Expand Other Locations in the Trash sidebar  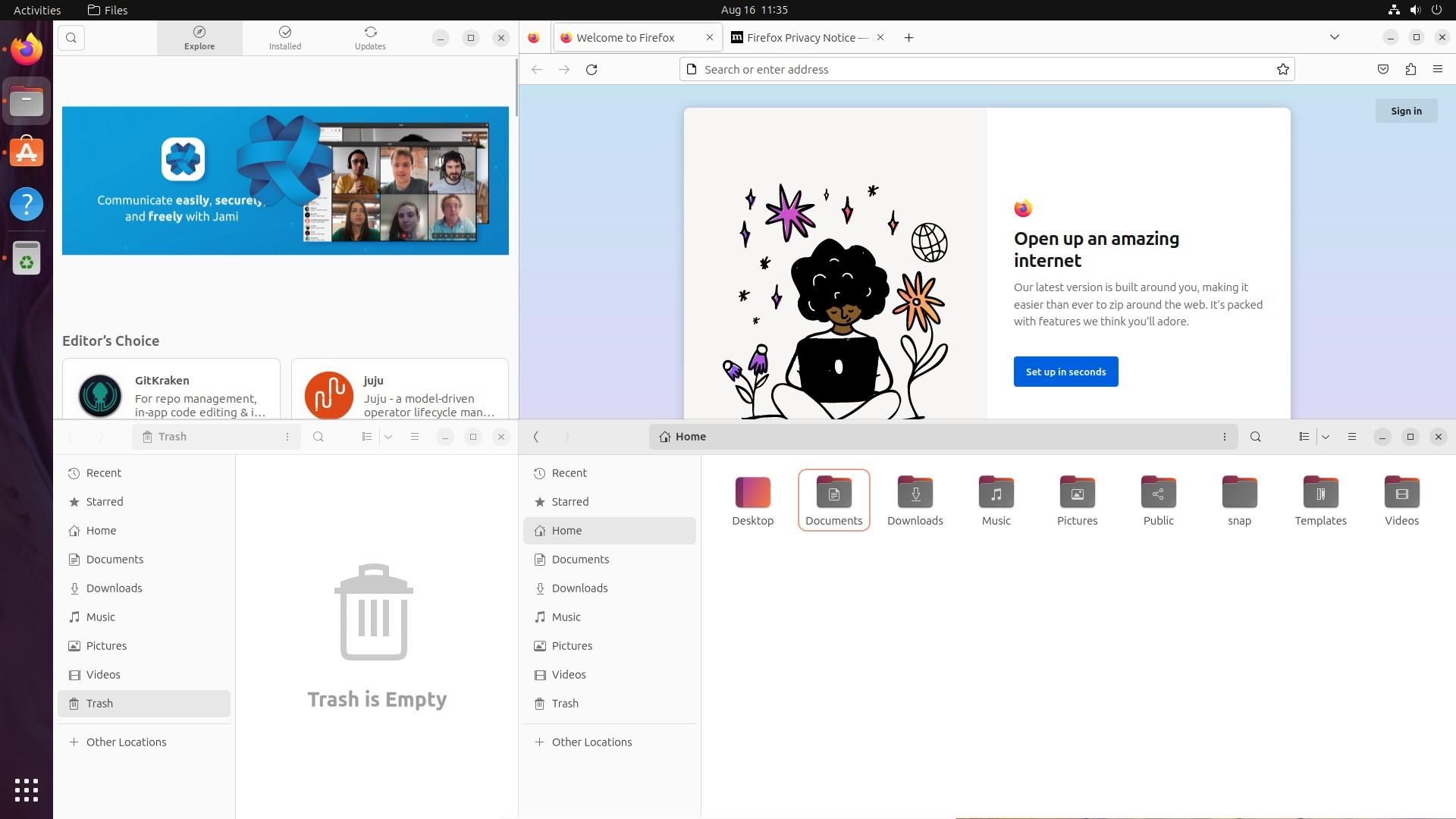click(x=126, y=742)
